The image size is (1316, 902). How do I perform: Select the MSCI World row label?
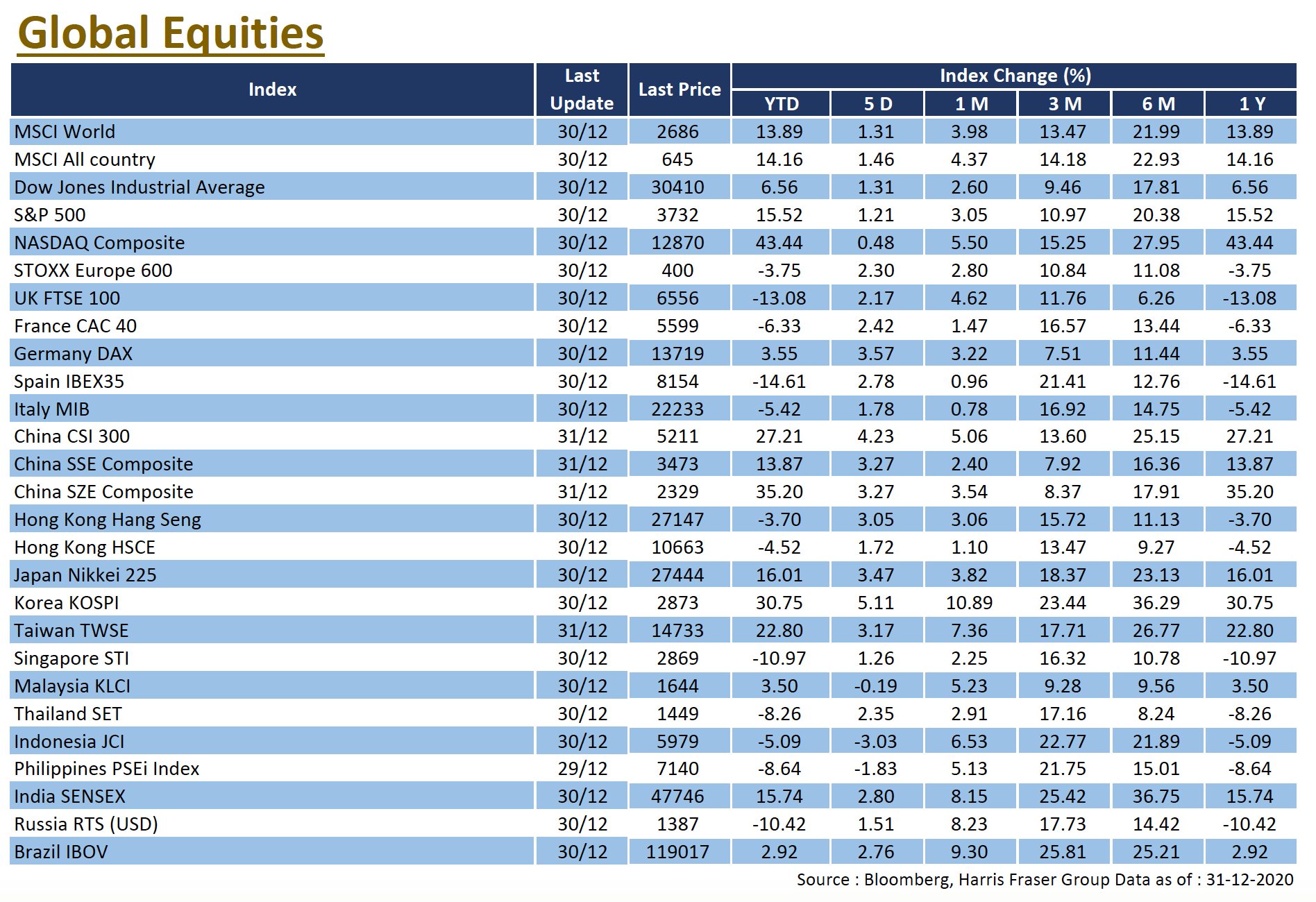pyautogui.click(x=65, y=132)
